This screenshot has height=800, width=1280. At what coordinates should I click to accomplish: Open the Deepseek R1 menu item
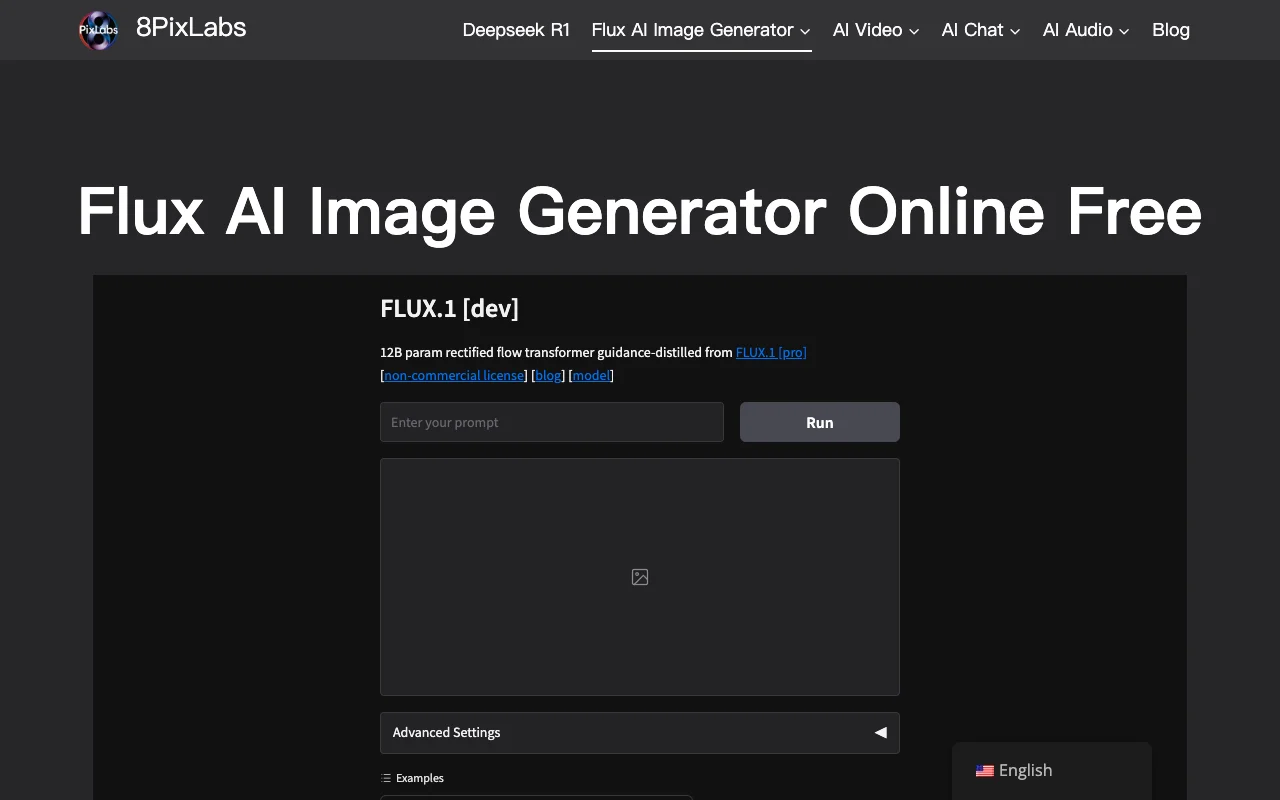(516, 30)
